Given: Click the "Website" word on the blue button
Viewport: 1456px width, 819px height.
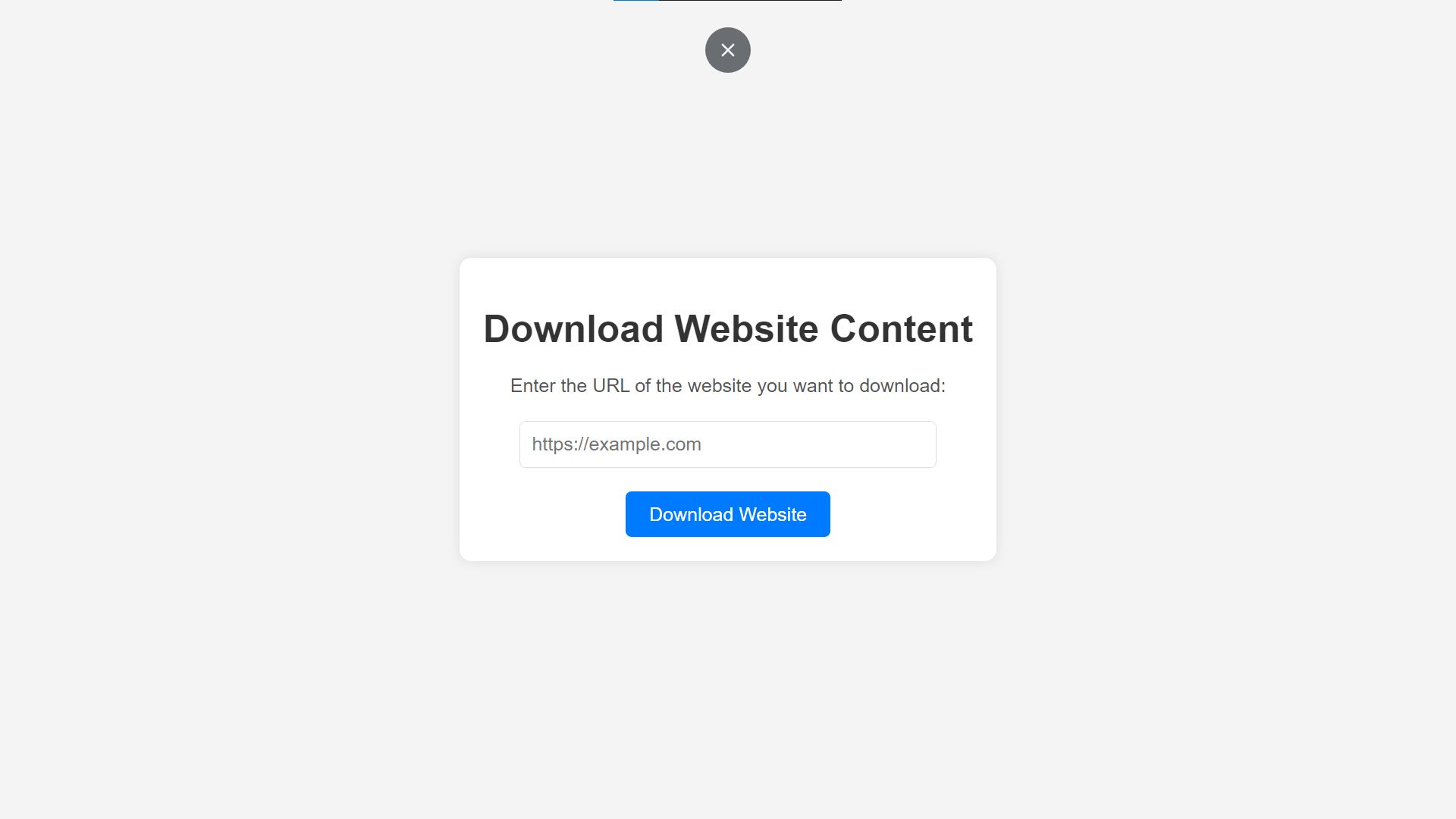Looking at the screenshot, I should pyautogui.click(x=773, y=514).
